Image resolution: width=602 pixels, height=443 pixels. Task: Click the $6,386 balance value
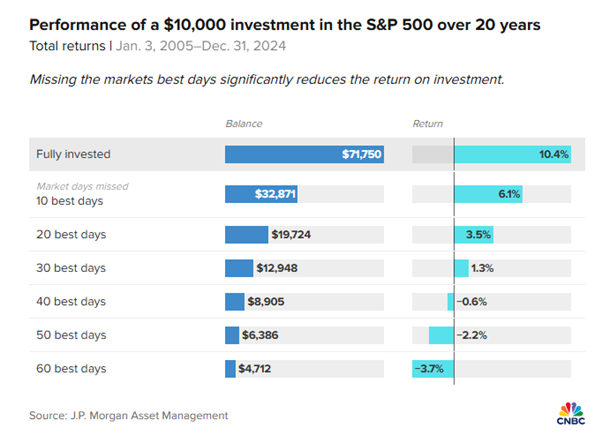[263, 335]
